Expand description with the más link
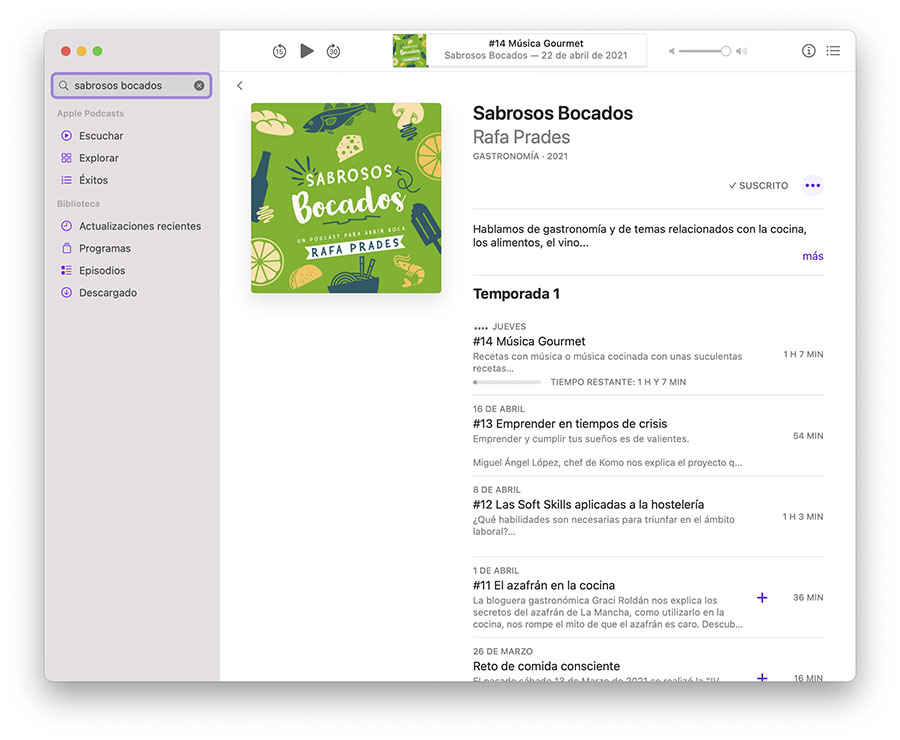Image resolution: width=900 pixels, height=740 pixels. (812, 256)
